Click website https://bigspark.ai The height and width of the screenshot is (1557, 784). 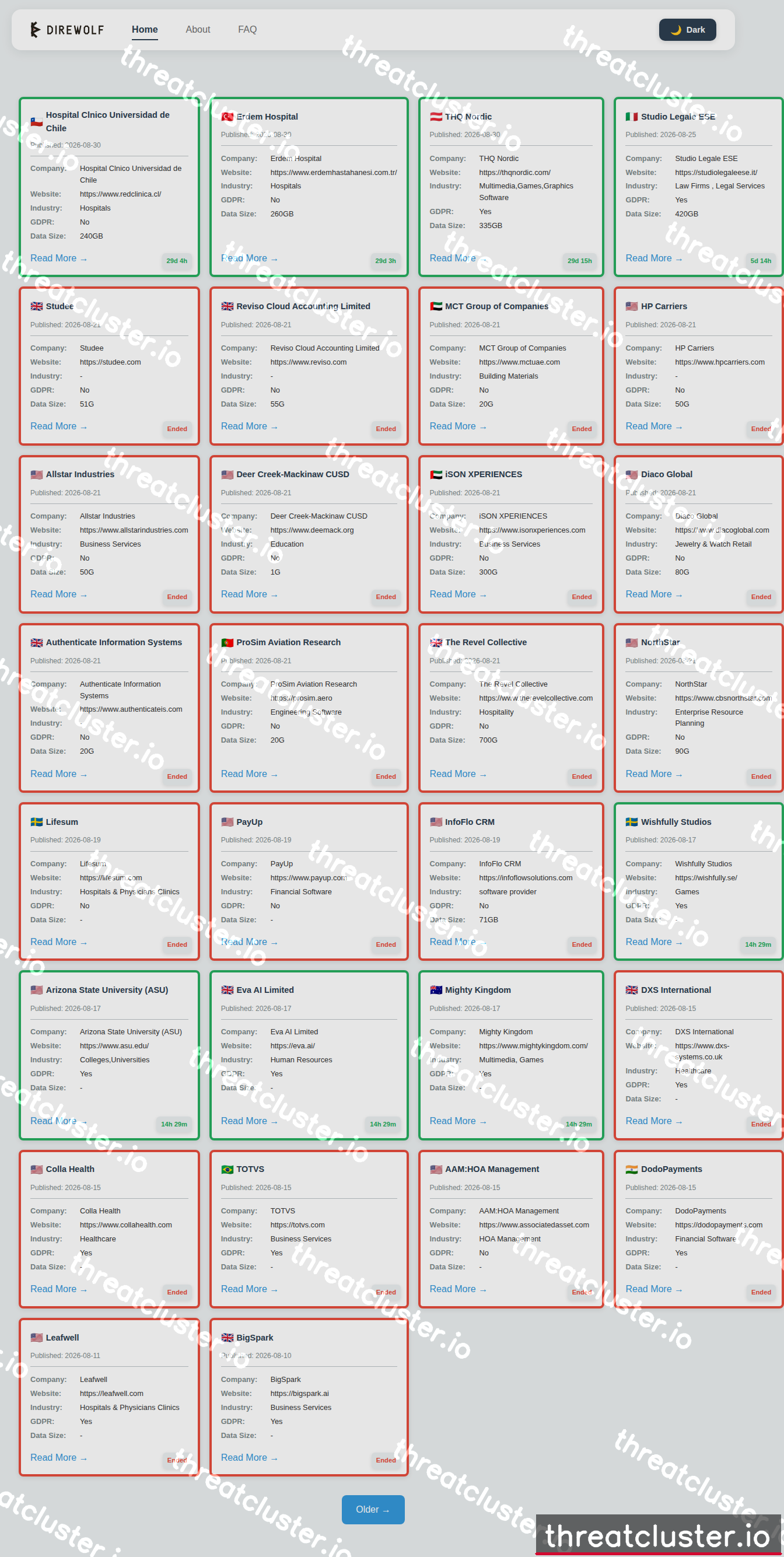click(x=300, y=1393)
